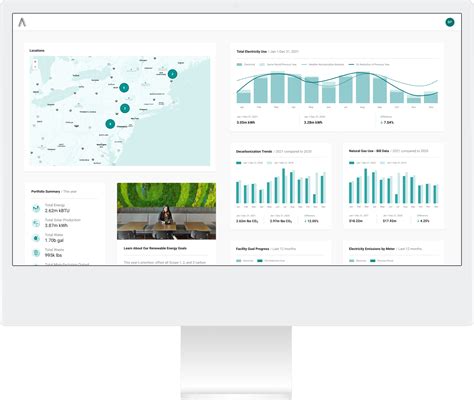Click the January bar in Total Electricity Use chart
This screenshot has width=474, height=400.
tap(244, 97)
